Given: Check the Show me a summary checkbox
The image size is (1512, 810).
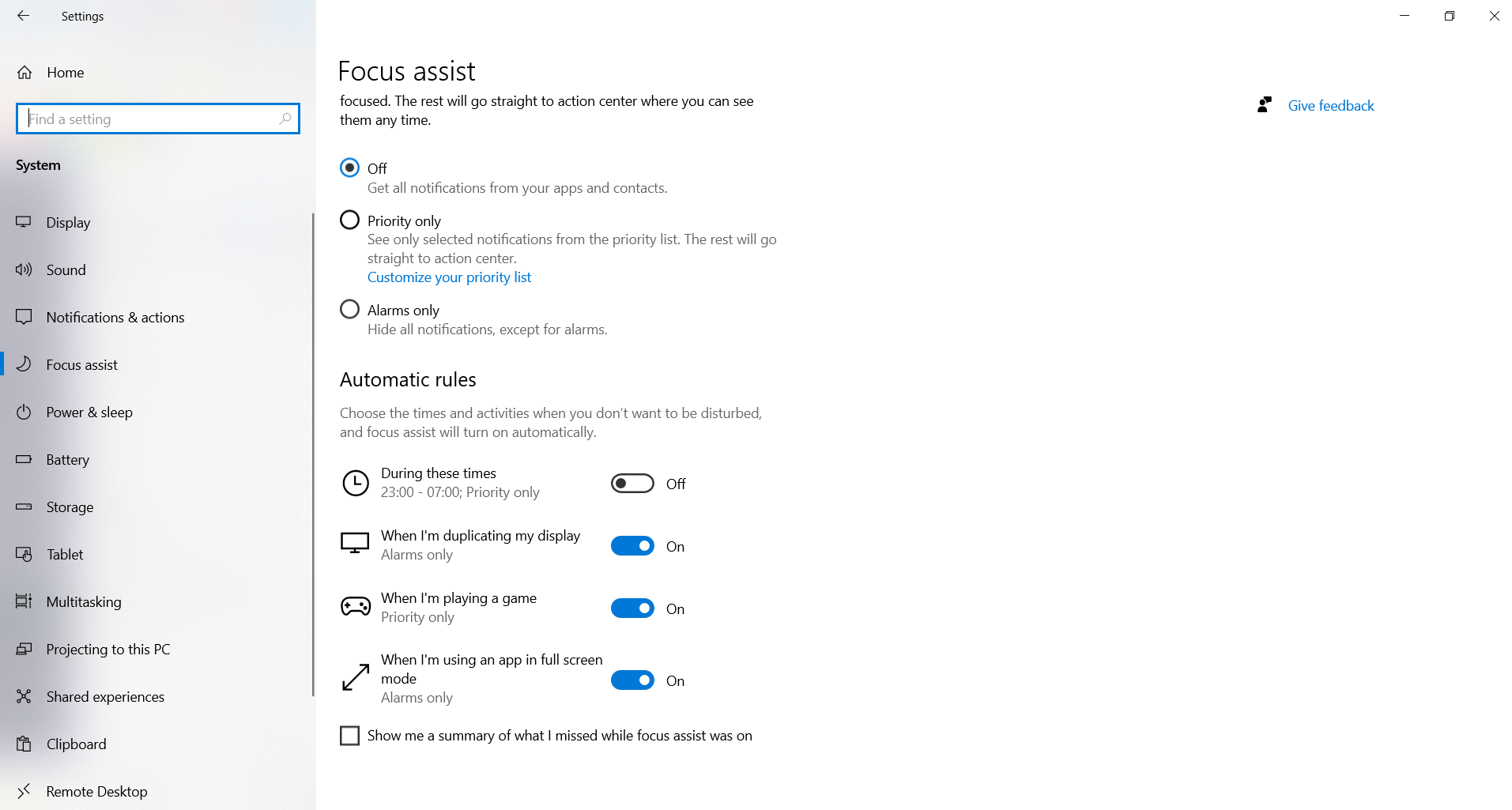Looking at the screenshot, I should point(349,736).
